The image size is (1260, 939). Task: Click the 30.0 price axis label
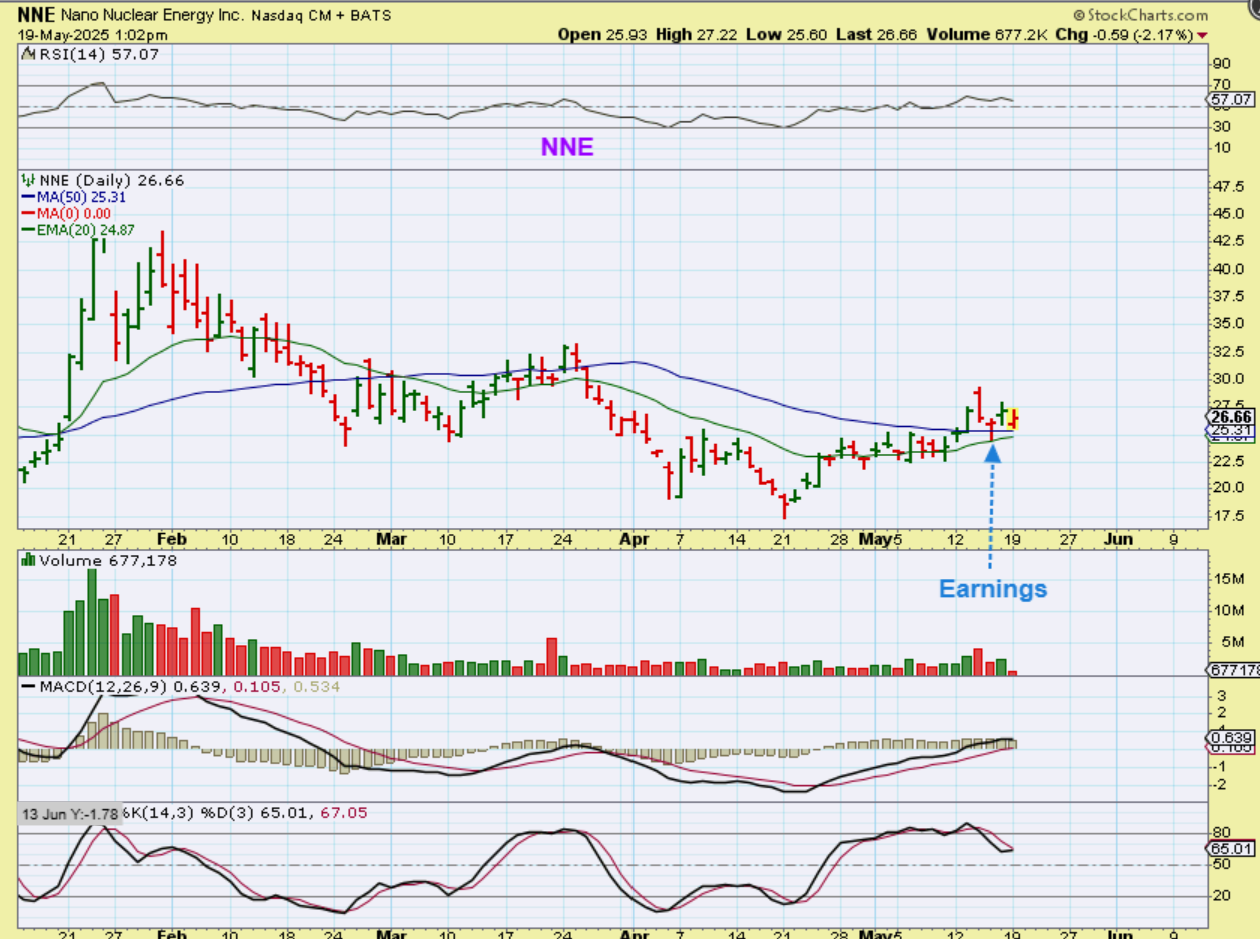point(1227,379)
